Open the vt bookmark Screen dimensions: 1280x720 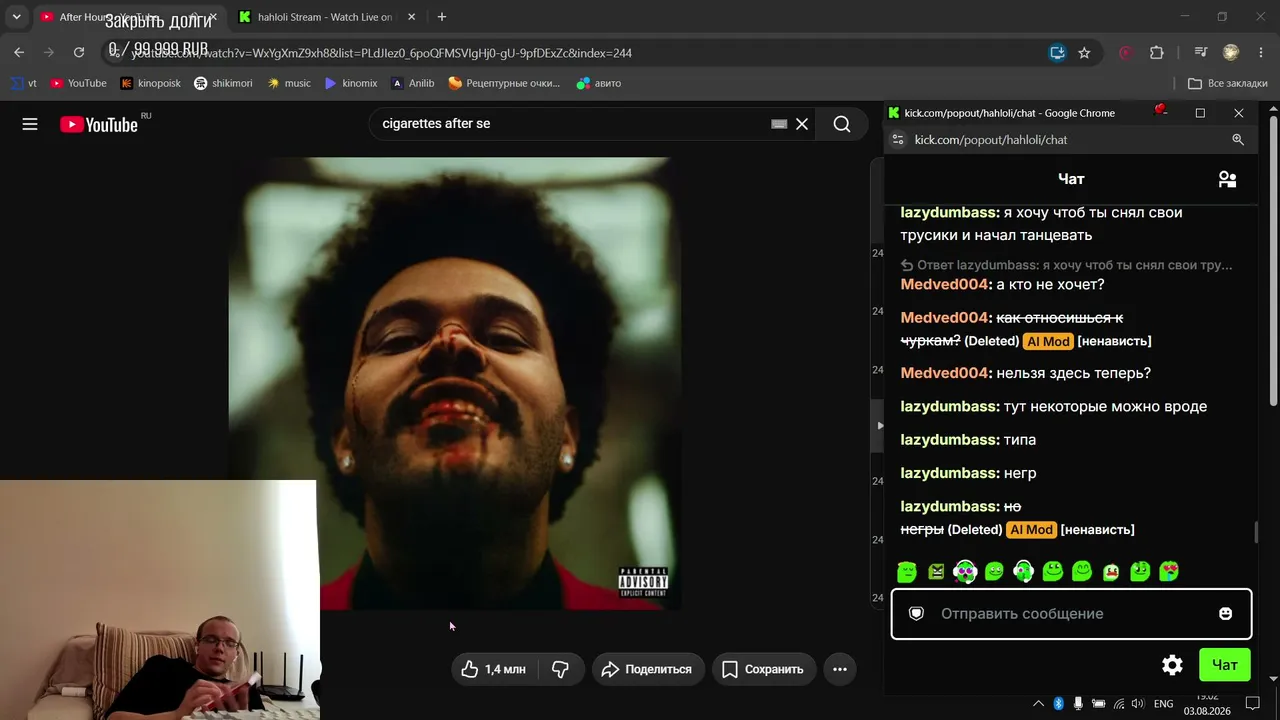coord(24,83)
